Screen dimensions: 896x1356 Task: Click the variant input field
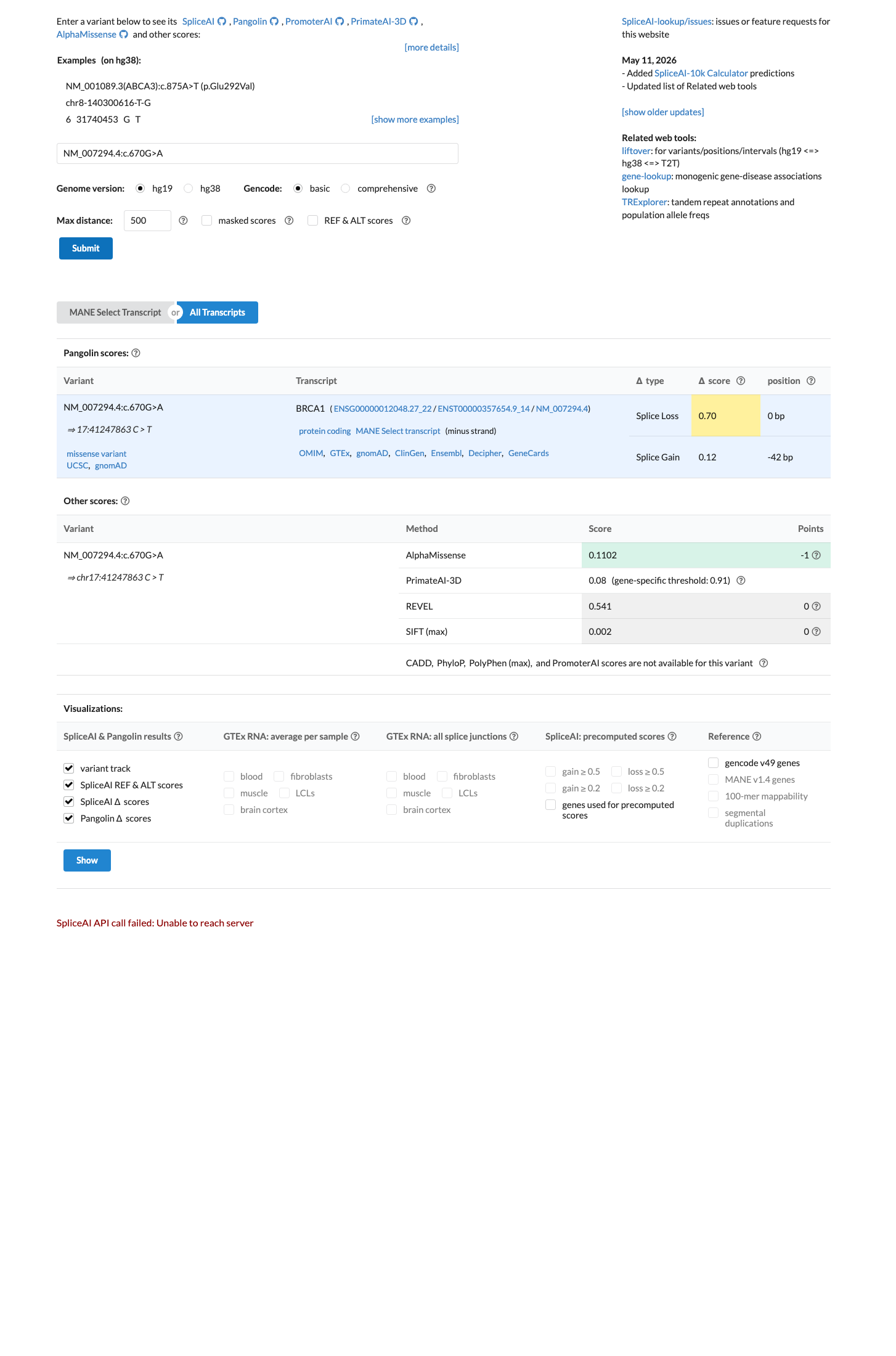tap(258, 153)
